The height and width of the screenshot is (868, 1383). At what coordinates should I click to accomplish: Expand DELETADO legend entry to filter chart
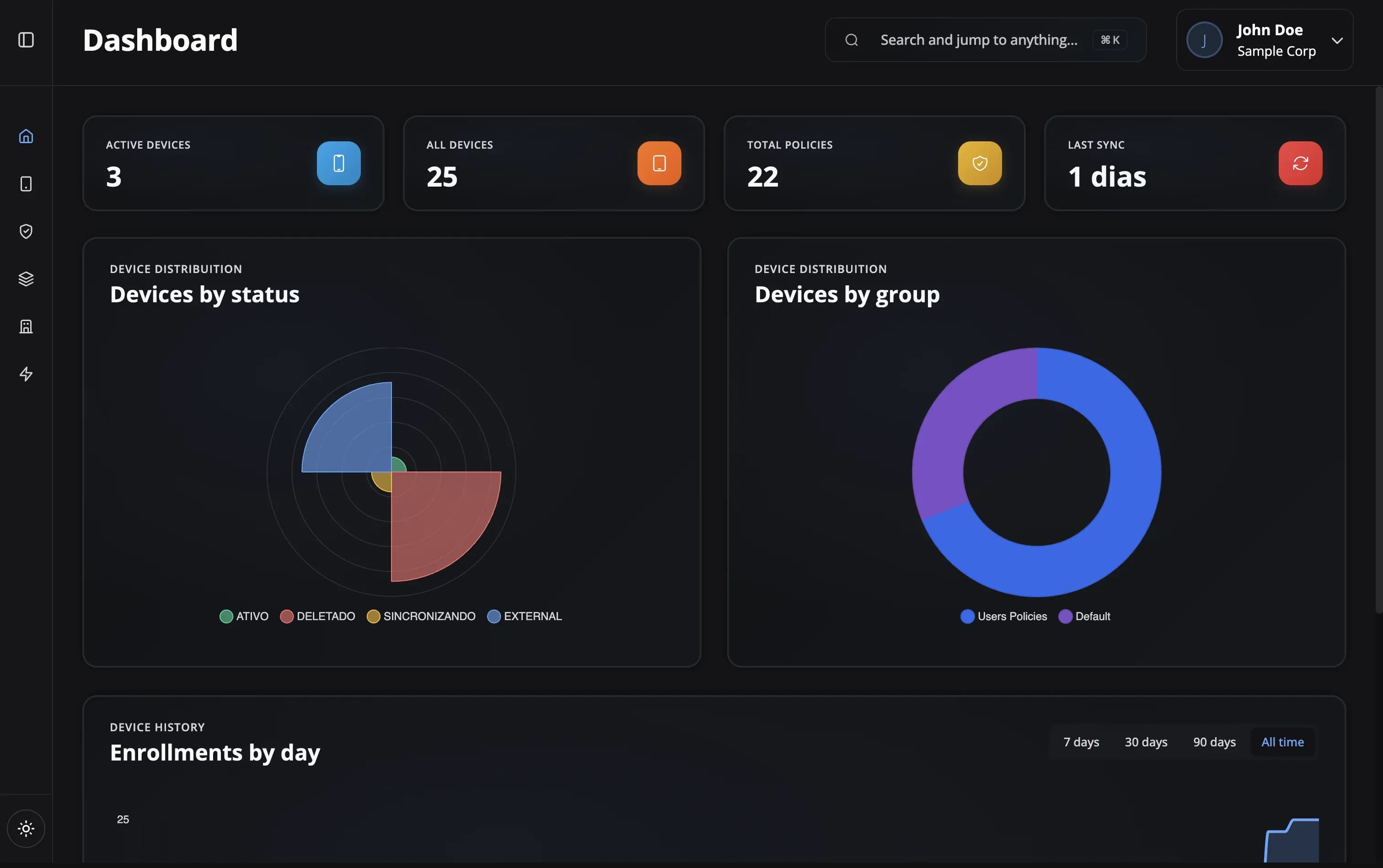click(x=317, y=616)
